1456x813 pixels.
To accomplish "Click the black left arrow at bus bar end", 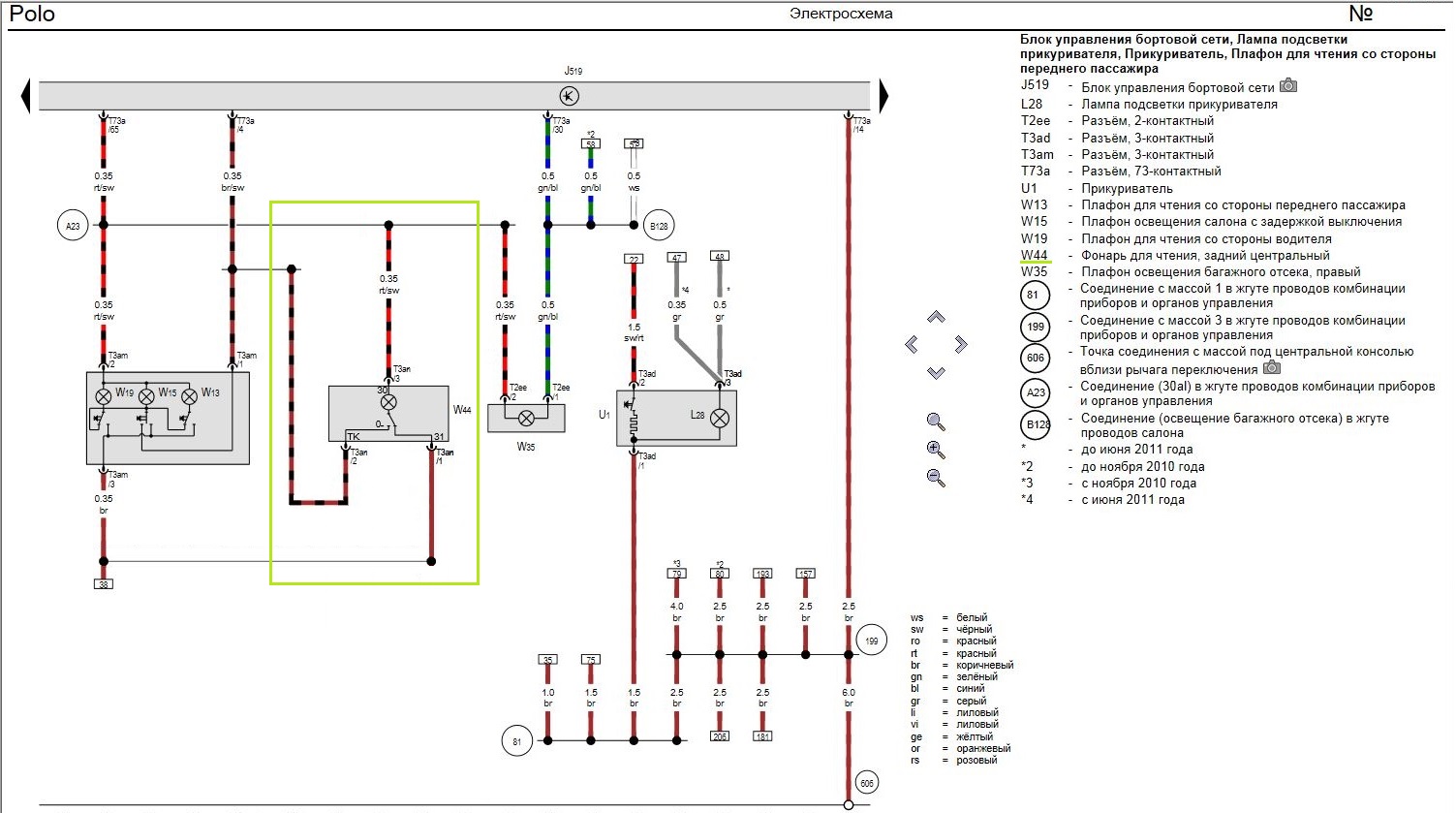I will (26, 96).
